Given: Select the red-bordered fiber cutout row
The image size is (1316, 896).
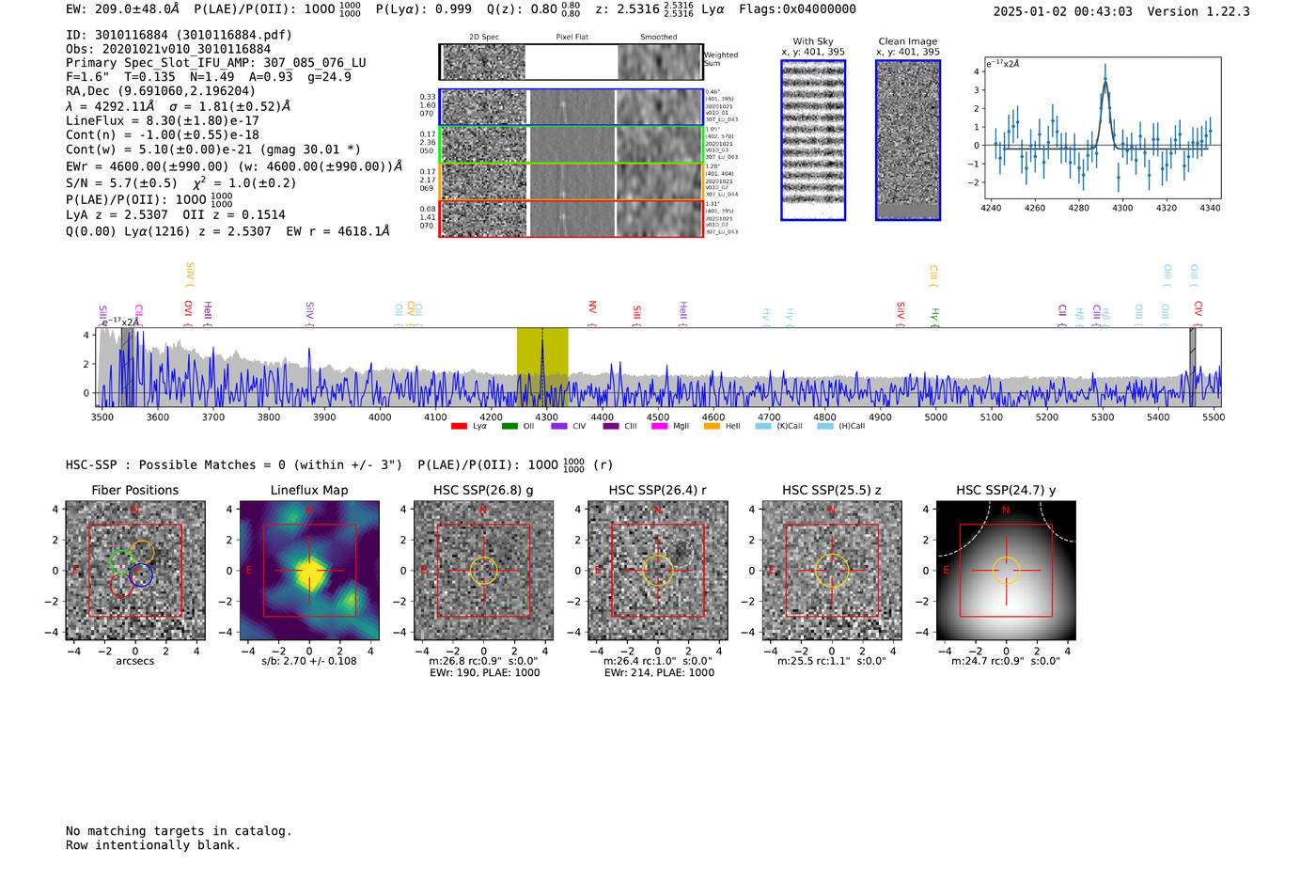Looking at the screenshot, I should tap(571, 218).
